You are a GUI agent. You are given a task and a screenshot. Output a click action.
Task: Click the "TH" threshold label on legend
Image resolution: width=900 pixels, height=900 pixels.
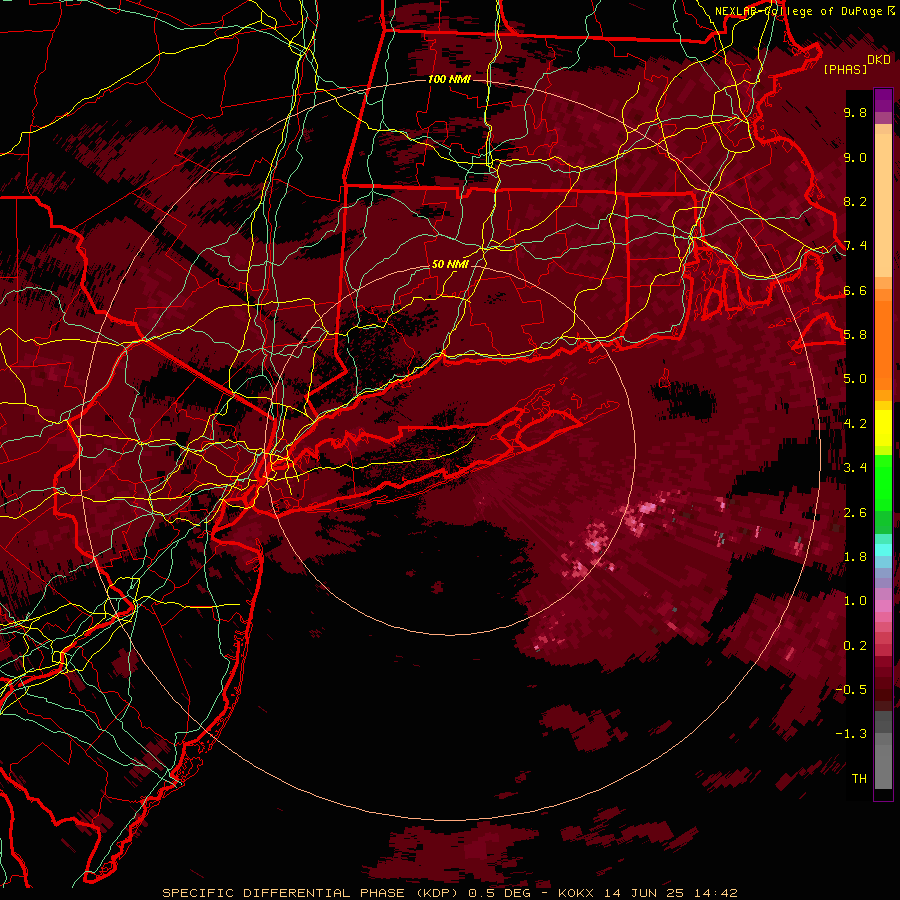859,779
